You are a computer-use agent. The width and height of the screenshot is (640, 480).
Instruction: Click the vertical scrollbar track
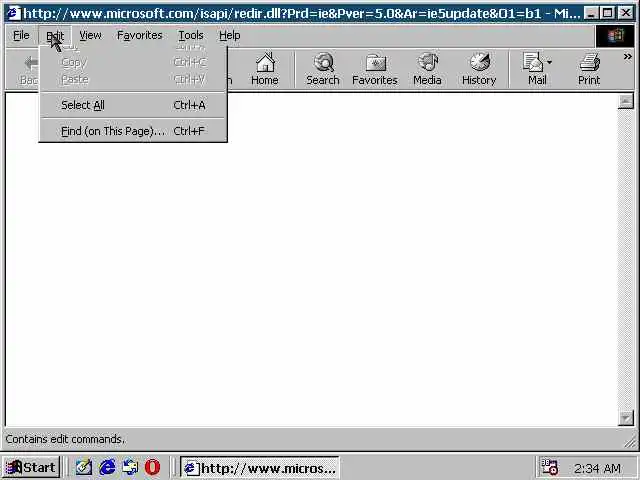[625, 260]
